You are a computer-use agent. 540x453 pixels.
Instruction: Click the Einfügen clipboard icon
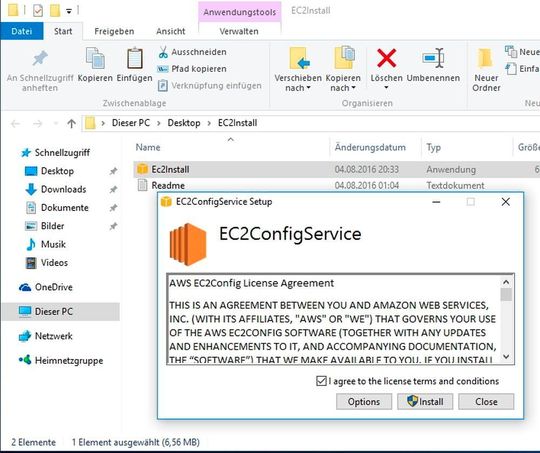tap(134, 58)
